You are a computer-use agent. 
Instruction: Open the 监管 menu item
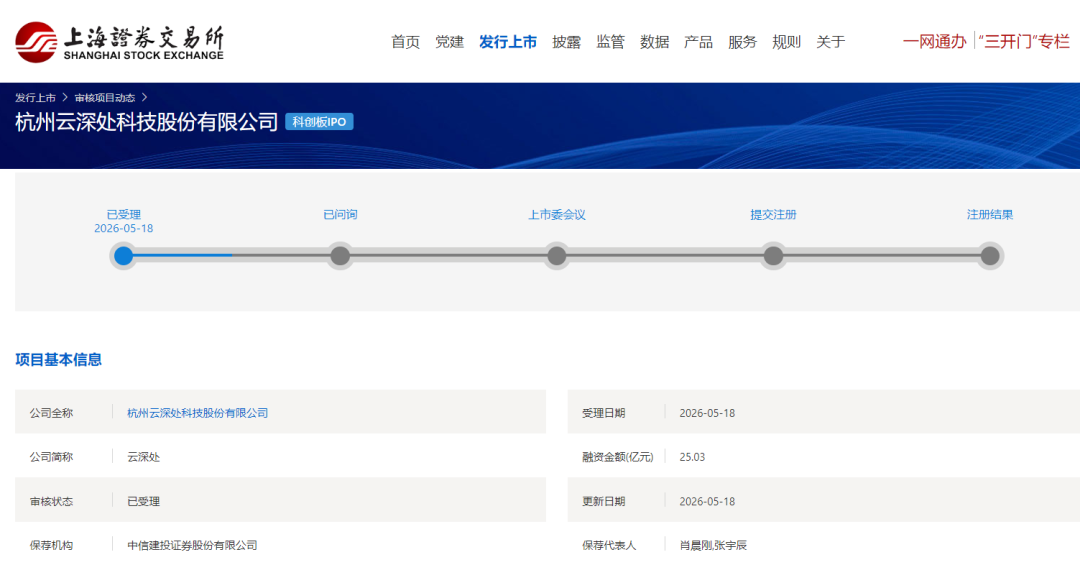tap(610, 42)
